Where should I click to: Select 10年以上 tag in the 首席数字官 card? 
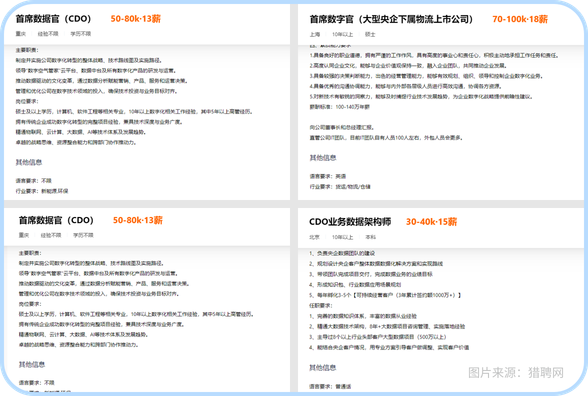[342, 34]
